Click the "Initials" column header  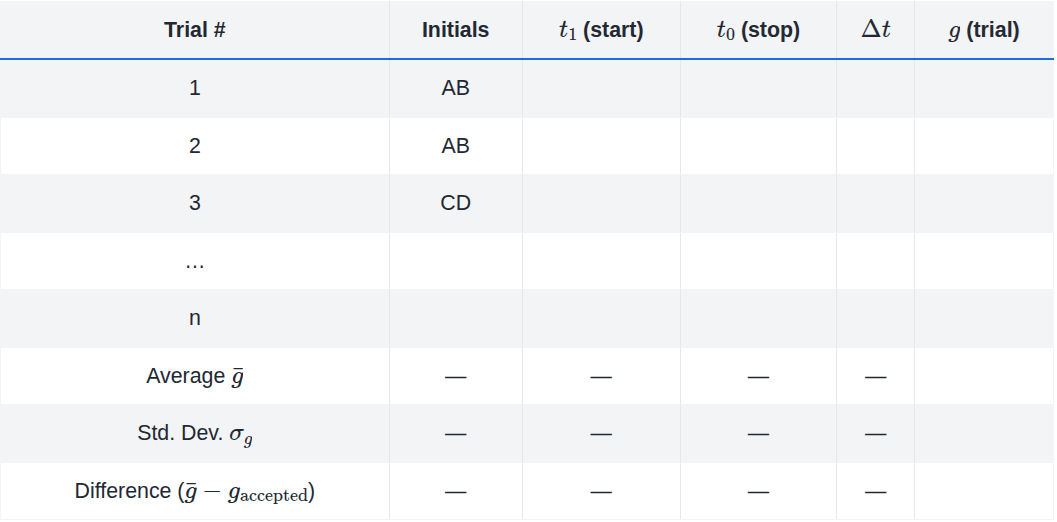click(455, 30)
